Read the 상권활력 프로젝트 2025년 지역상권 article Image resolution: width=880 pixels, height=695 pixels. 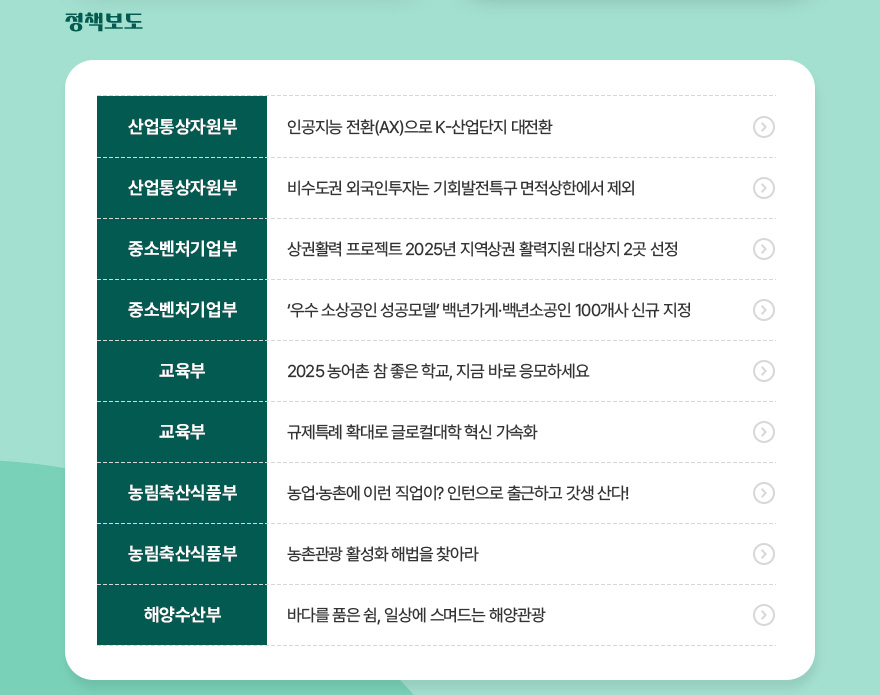pyautogui.click(x=482, y=249)
